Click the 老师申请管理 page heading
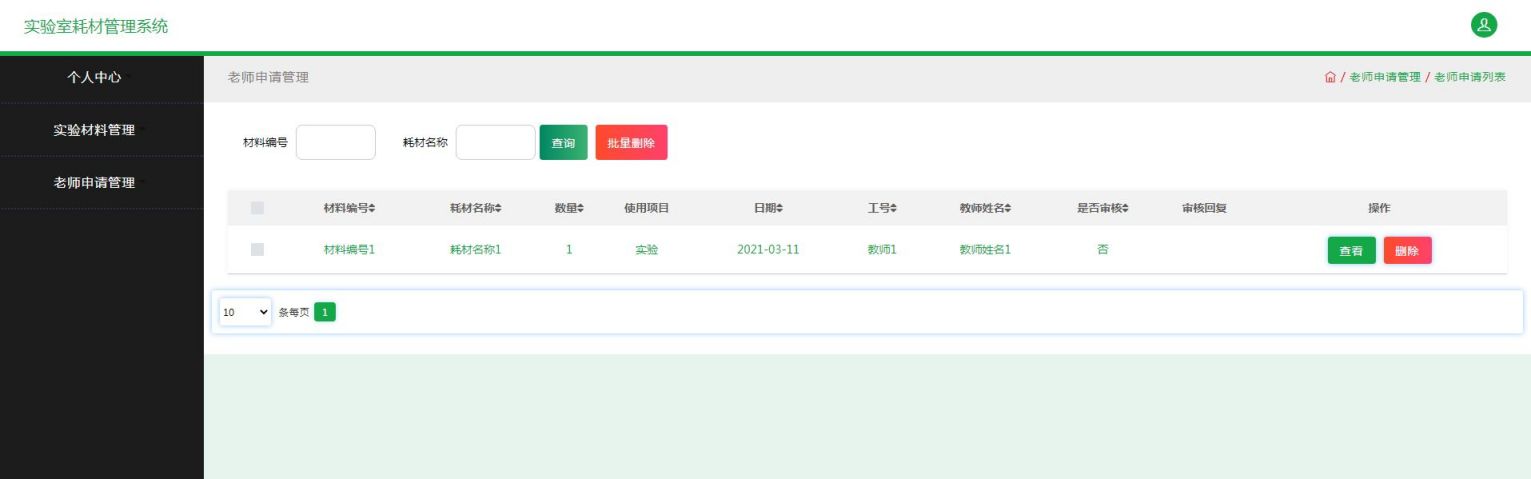 pos(268,78)
